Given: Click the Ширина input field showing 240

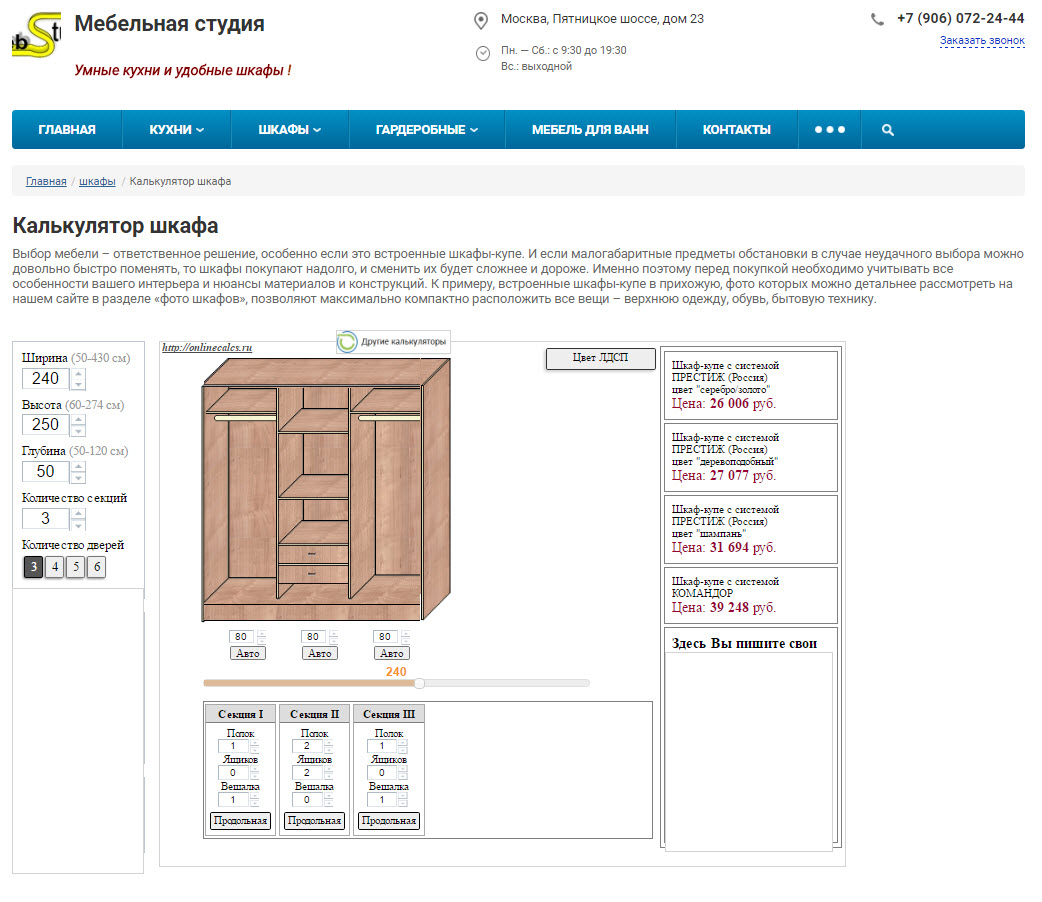Looking at the screenshot, I should click(x=45, y=378).
